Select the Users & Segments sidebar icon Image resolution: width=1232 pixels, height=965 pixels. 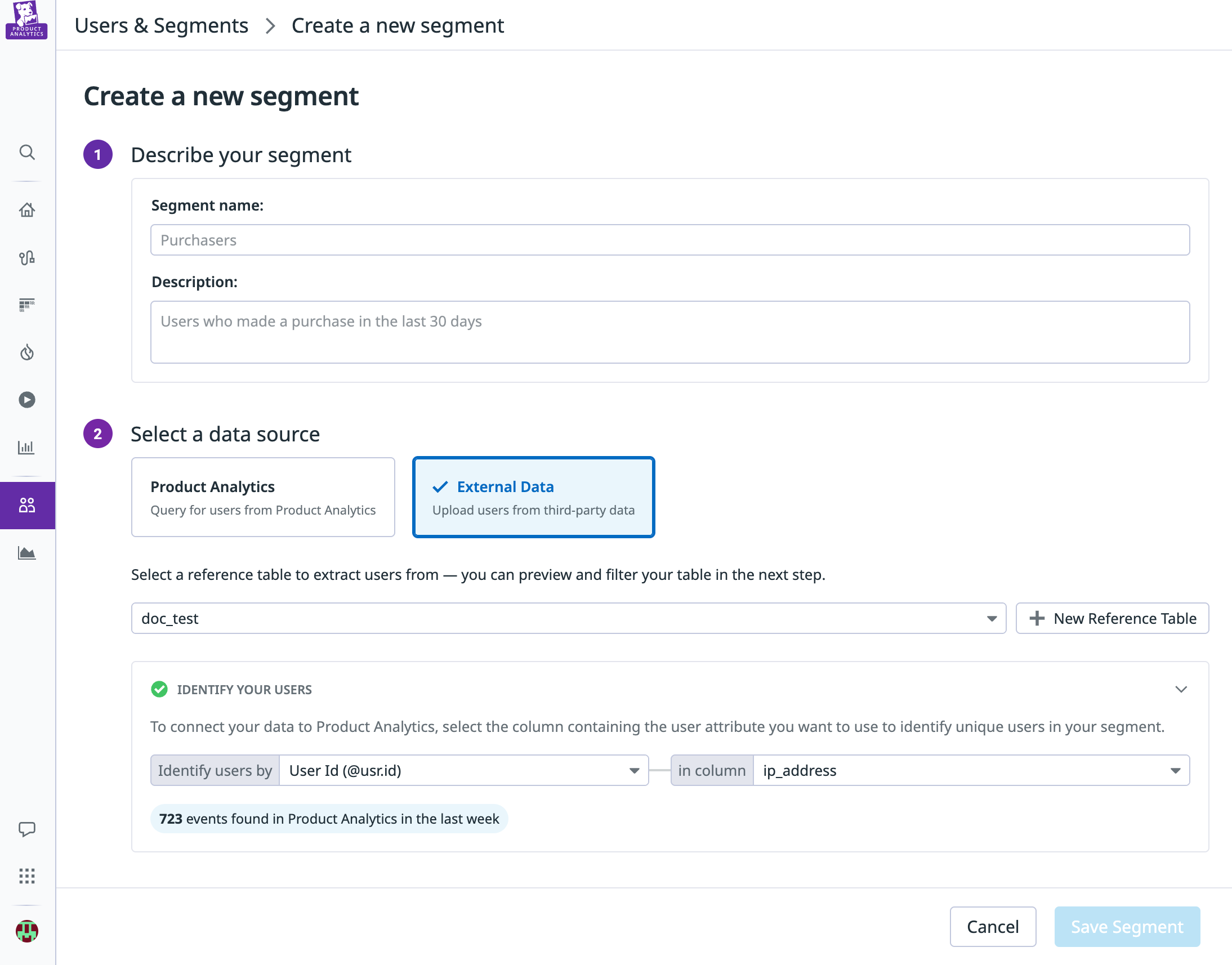(26, 505)
